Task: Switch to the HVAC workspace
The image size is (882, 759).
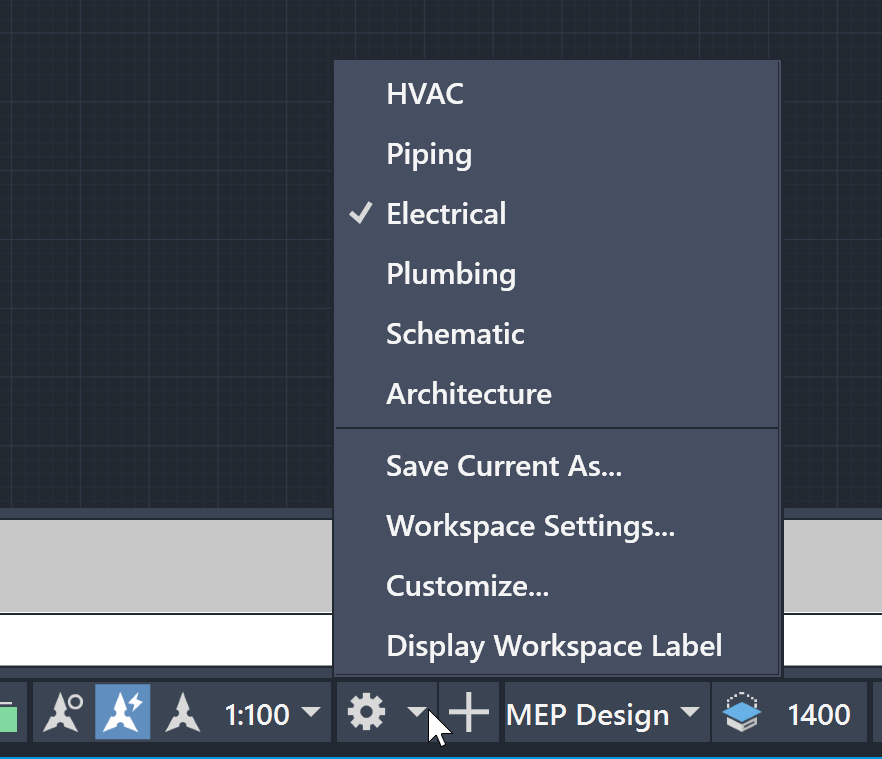Action: tap(425, 93)
